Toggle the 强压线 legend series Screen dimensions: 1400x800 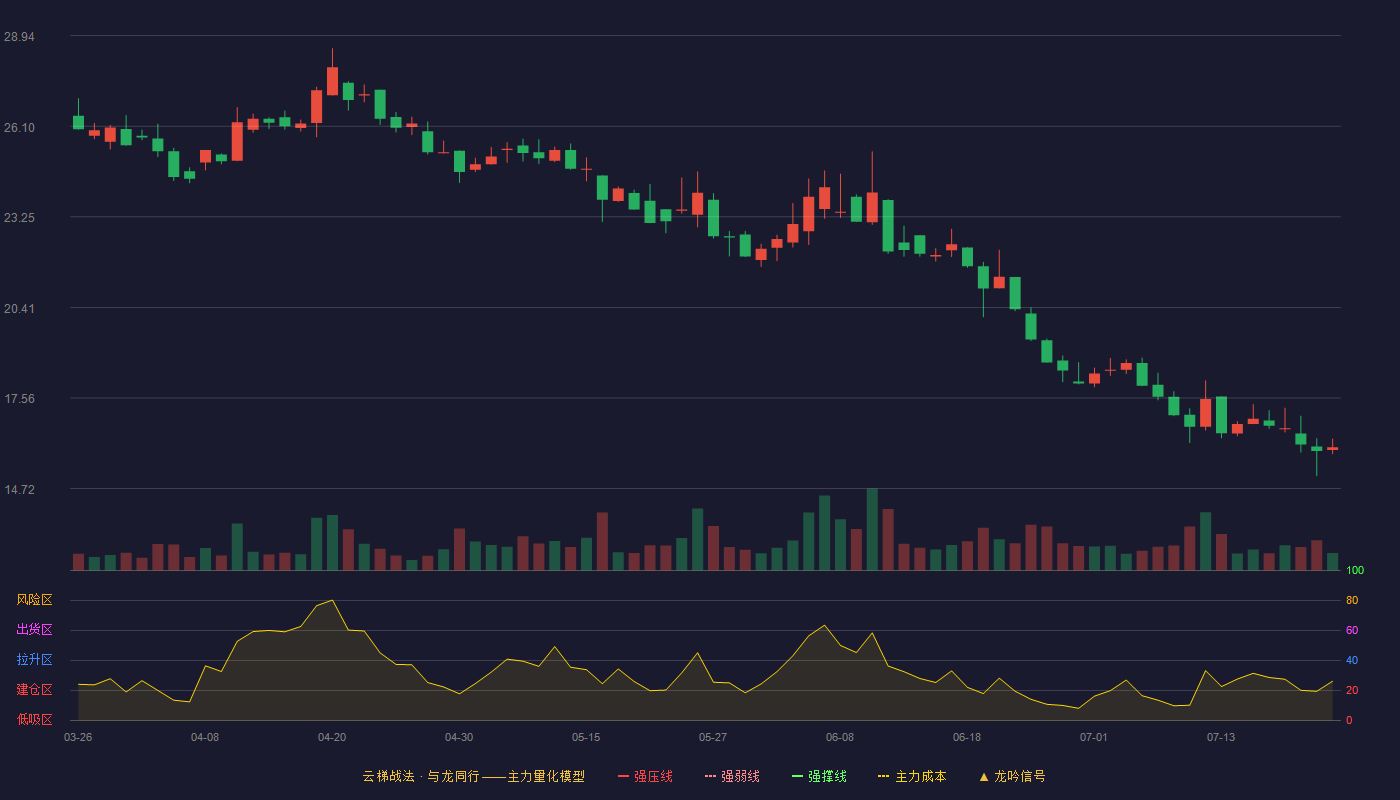(x=645, y=776)
